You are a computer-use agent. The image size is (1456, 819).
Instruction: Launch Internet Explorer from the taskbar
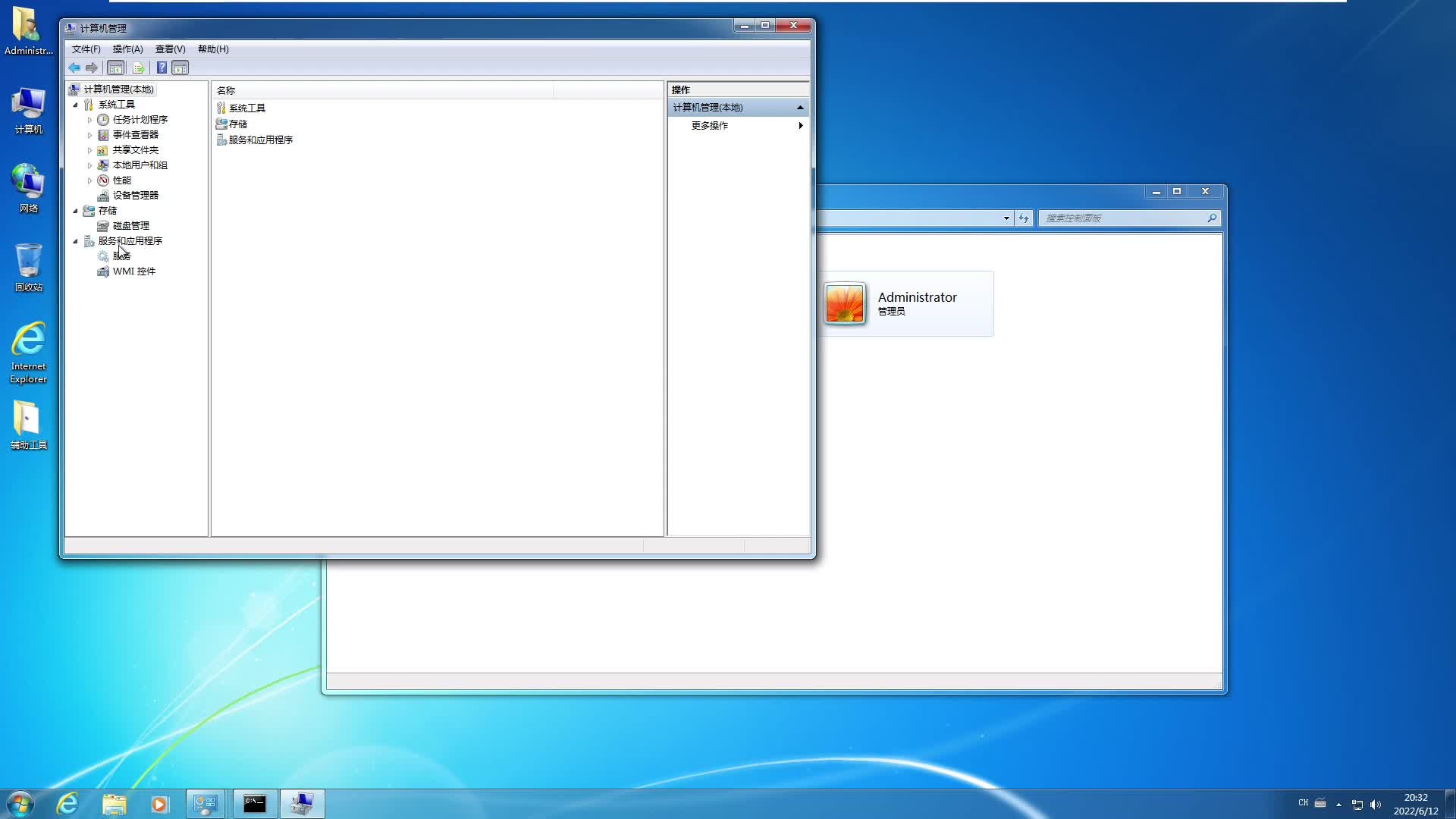67,804
